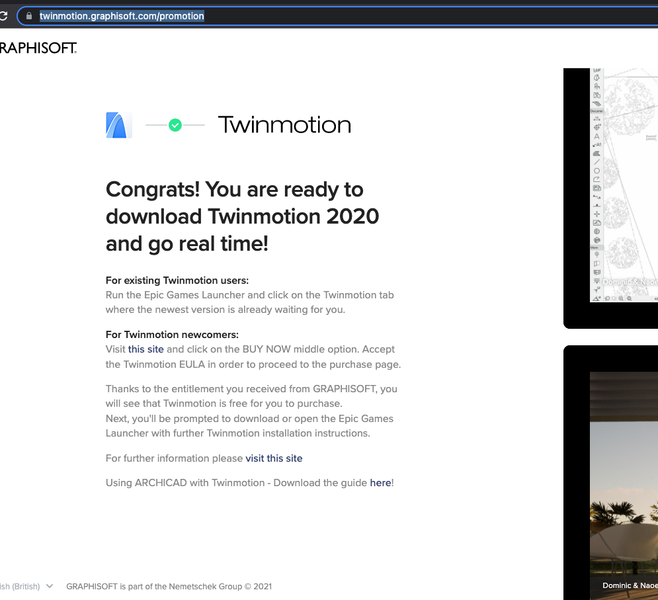Click the 'Congrats! You are ready' heading
The image size is (658, 600).
point(242,217)
